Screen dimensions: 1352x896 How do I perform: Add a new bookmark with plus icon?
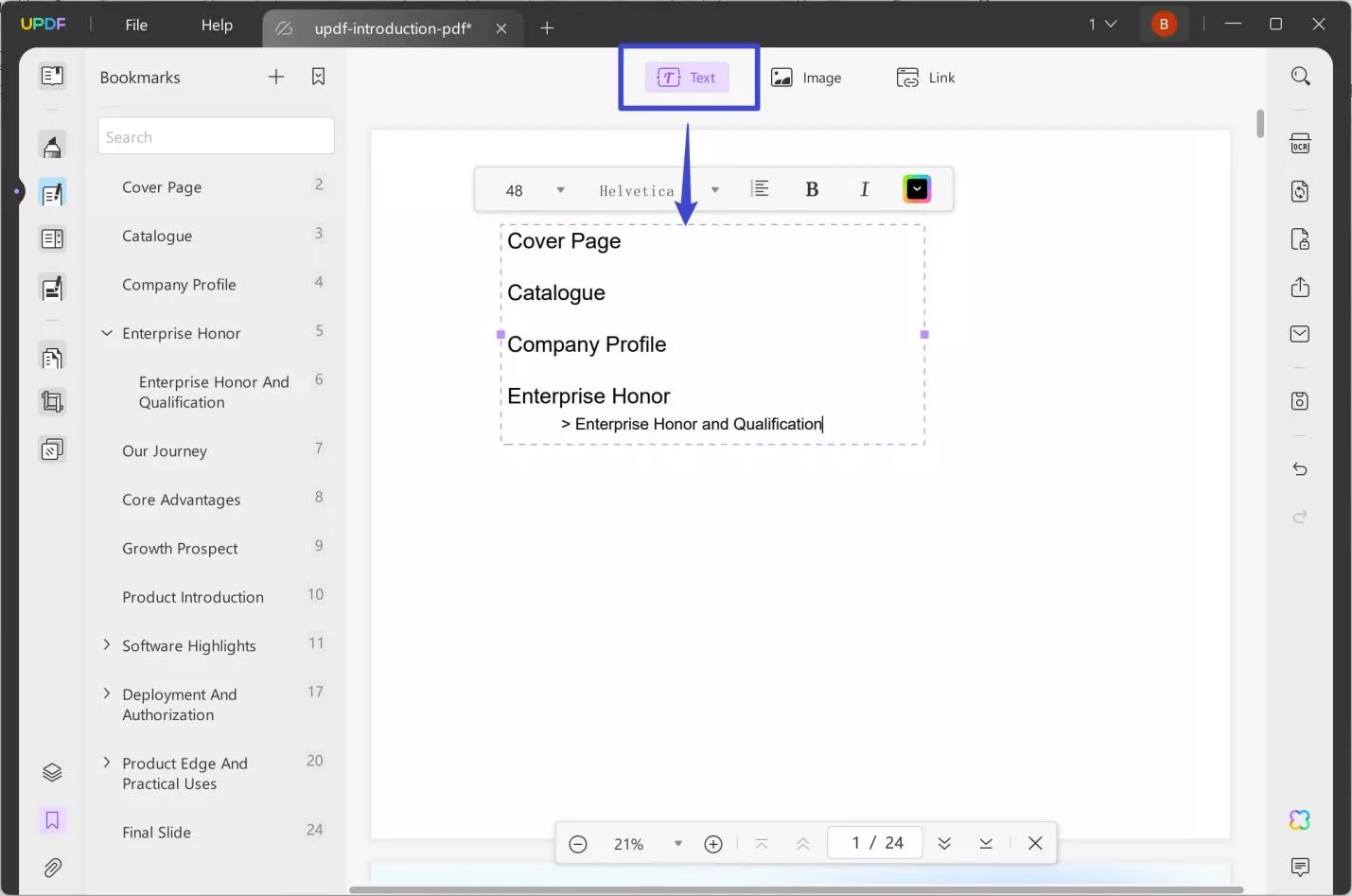(276, 77)
